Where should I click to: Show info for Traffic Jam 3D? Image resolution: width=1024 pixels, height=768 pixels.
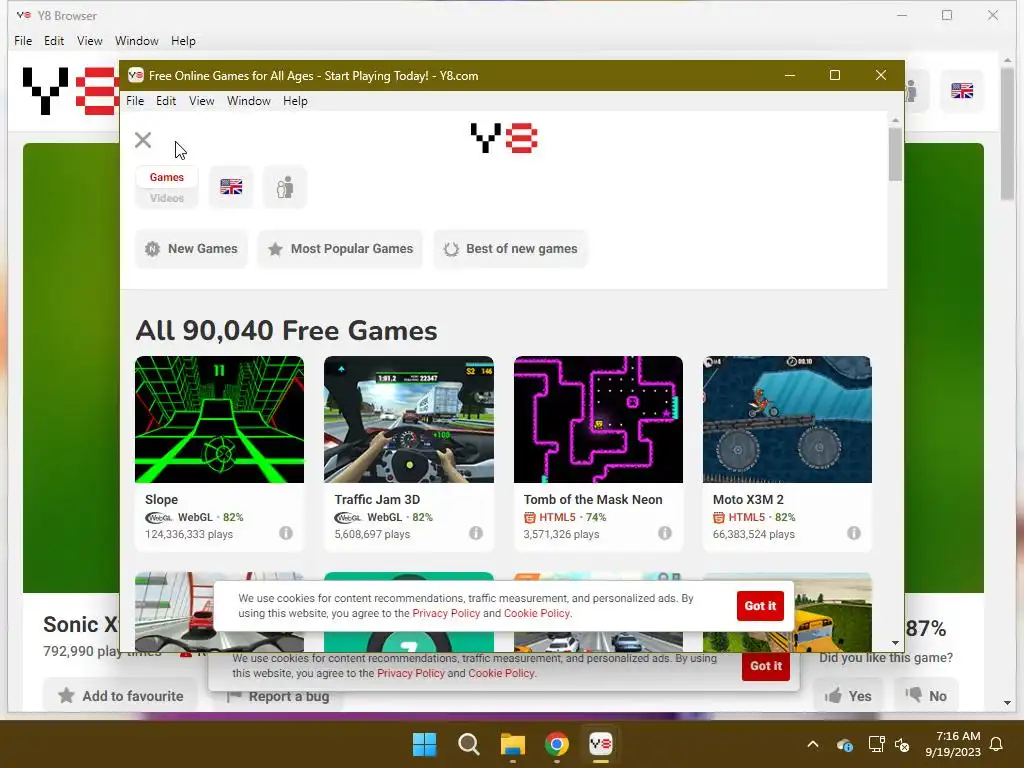coord(475,533)
